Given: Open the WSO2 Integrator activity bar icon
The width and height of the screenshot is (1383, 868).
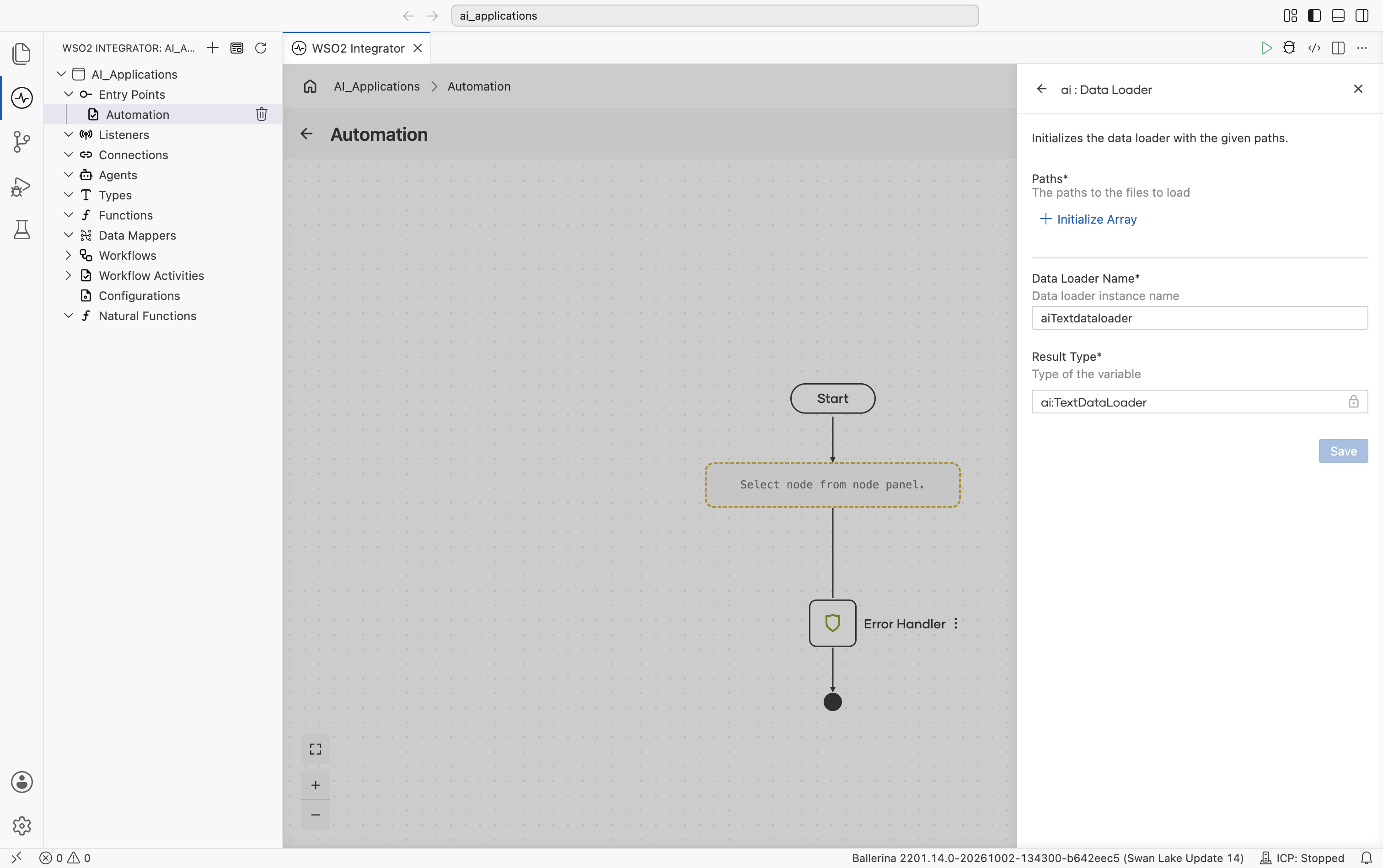Looking at the screenshot, I should (21, 97).
